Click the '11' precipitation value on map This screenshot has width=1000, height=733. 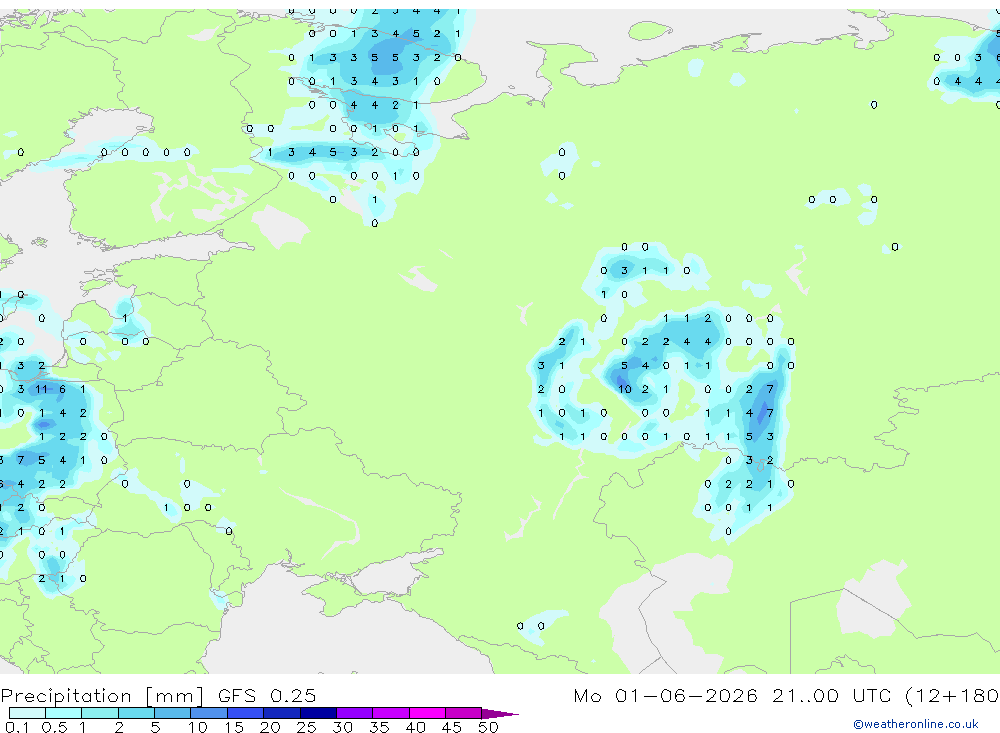click(41, 389)
